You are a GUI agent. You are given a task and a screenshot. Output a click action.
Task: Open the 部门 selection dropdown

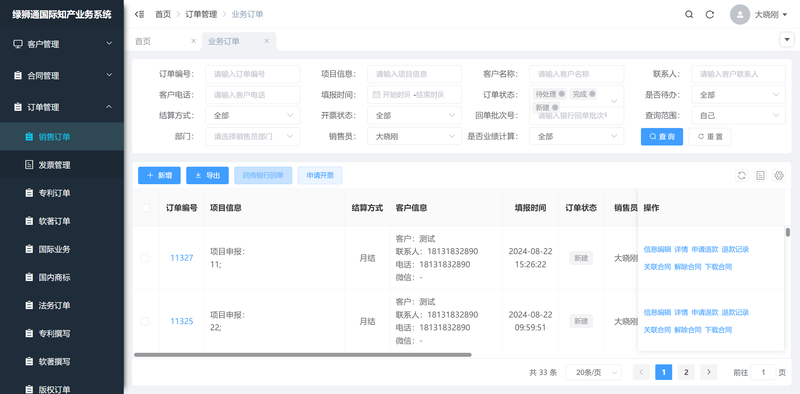(253, 136)
